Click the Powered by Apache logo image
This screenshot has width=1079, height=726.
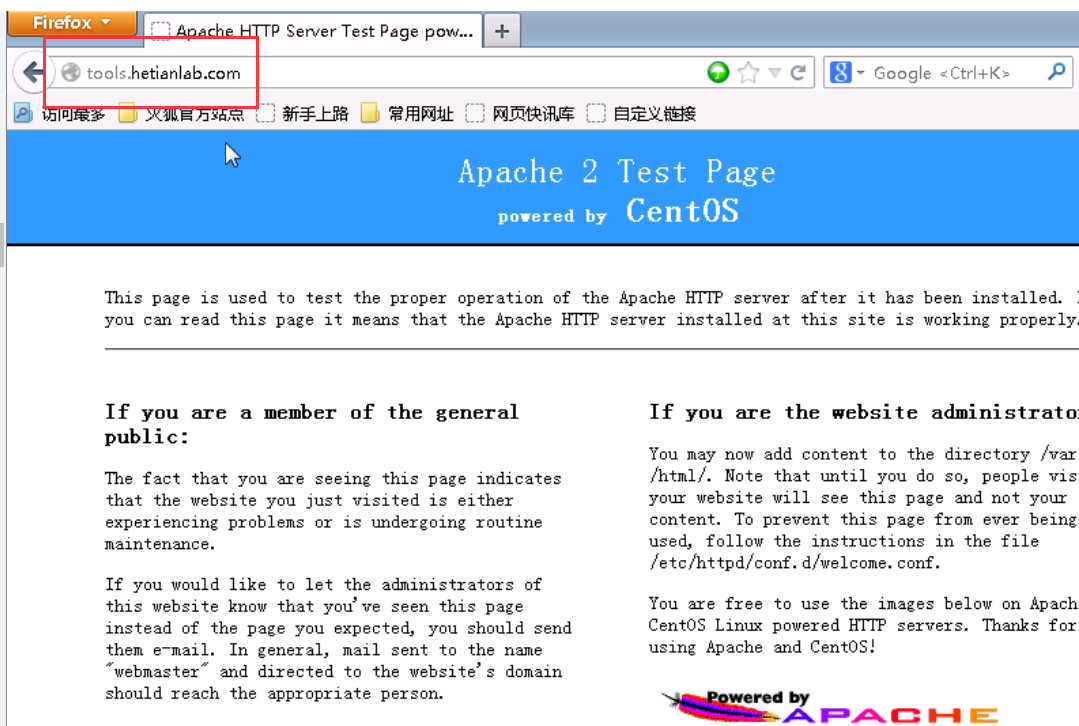pyautogui.click(x=829, y=707)
